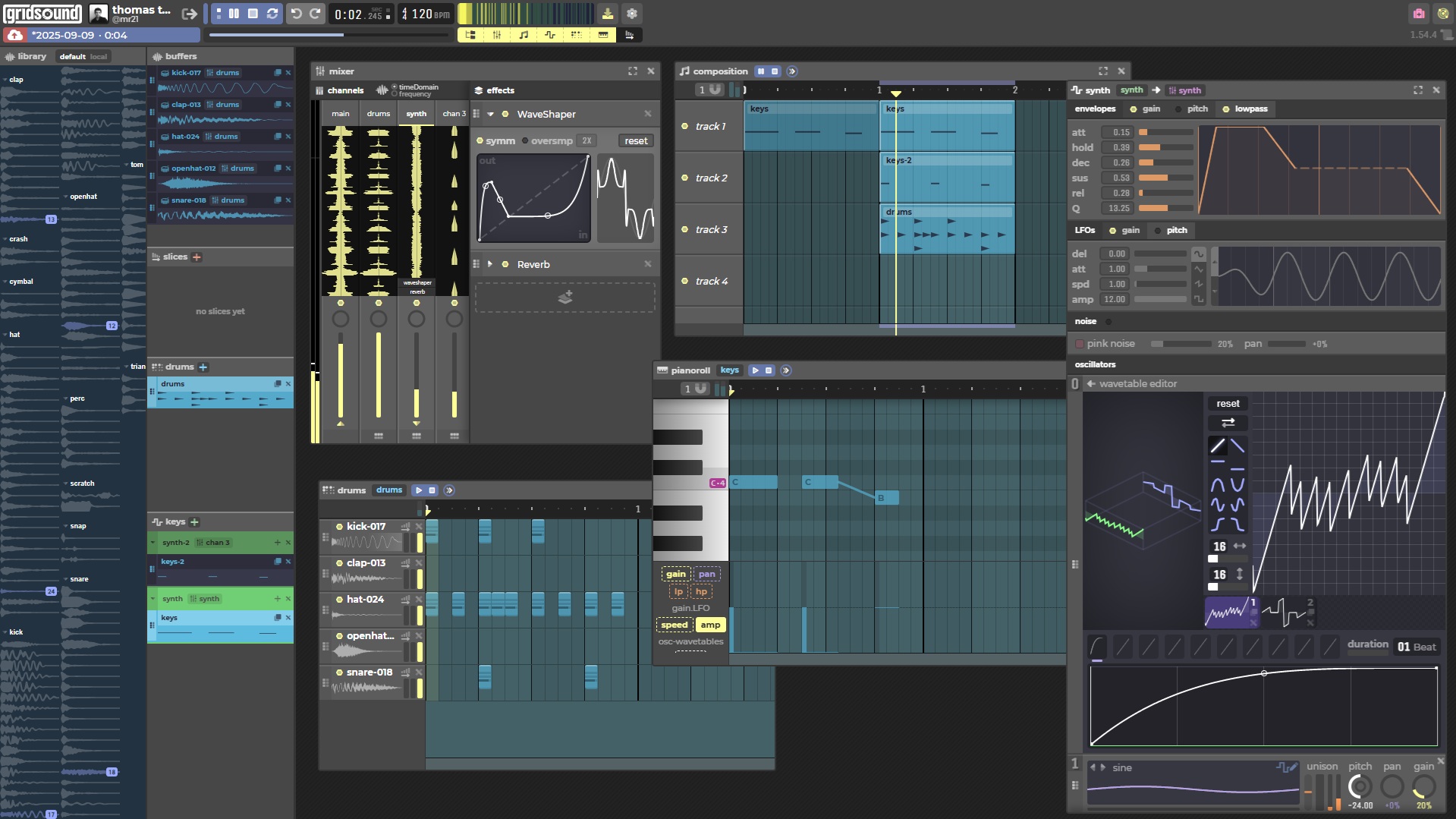This screenshot has width=1456, height=819.
Task: Toggle the symm option in WaveShaper
Action: [x=495, y=141]
